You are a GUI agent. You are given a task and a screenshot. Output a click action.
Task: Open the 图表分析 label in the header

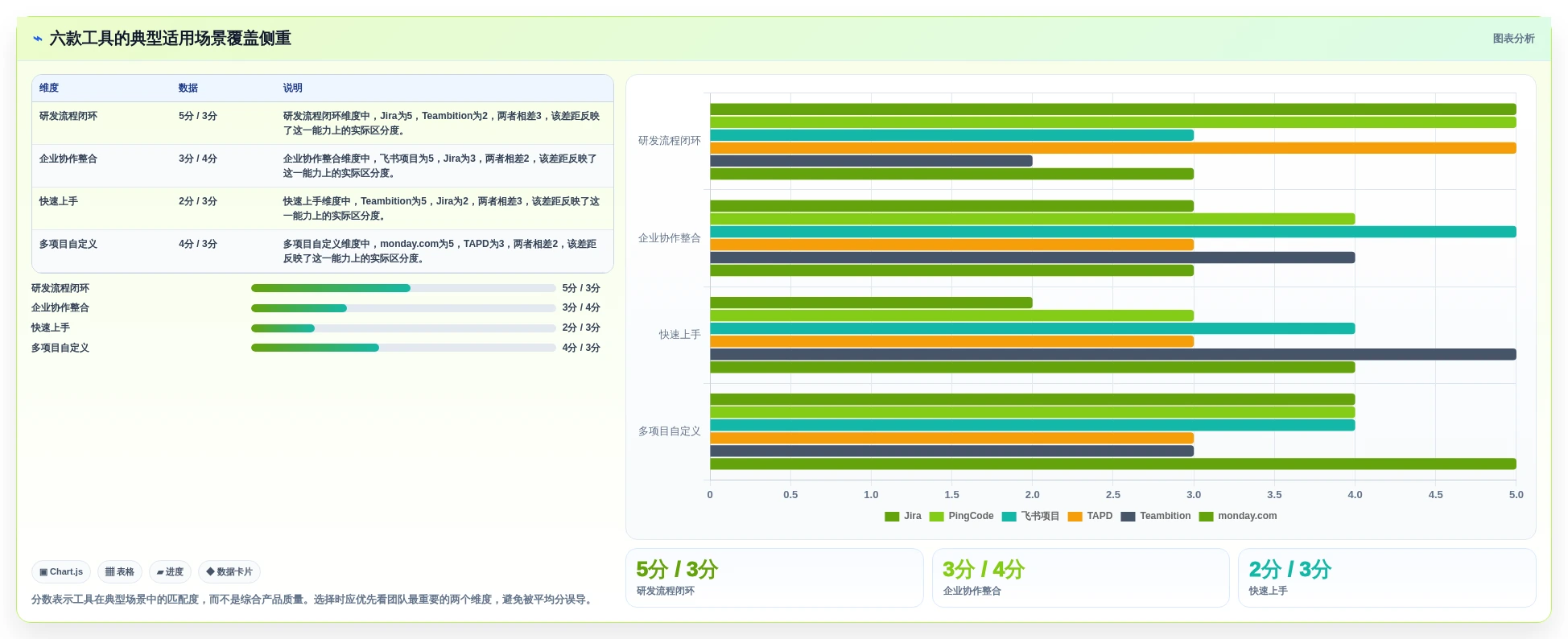[x=1513, y=39]
